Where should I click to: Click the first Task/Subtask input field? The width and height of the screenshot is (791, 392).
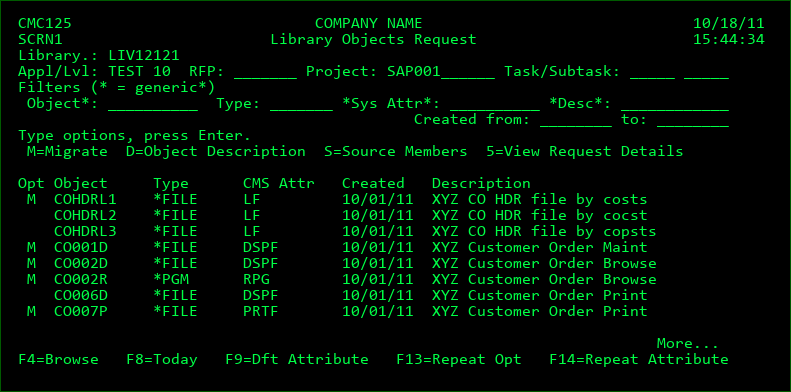652,72
